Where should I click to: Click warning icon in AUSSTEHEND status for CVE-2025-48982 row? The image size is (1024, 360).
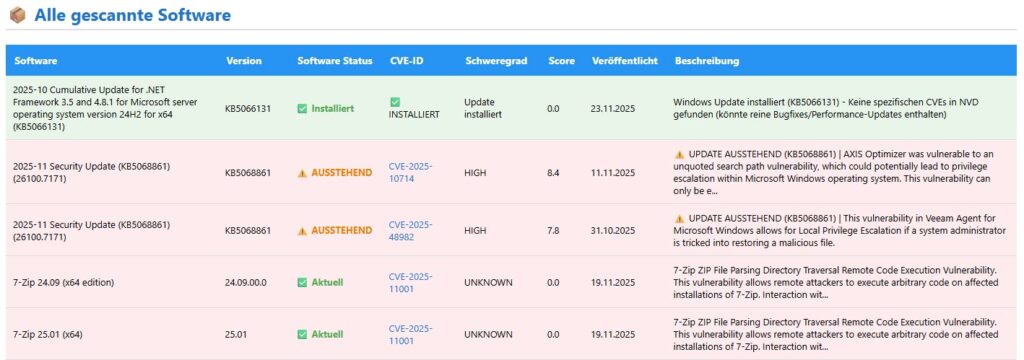coord(302,231)
